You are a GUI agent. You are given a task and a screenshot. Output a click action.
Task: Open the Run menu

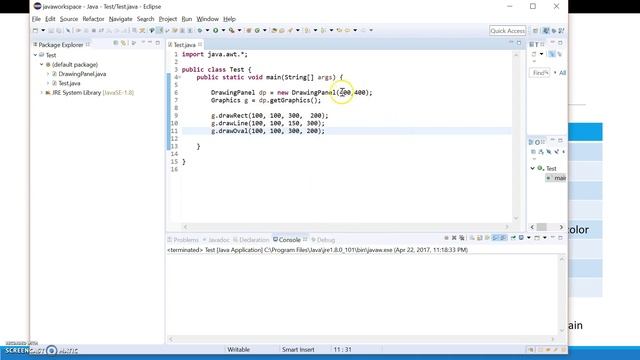tap(187, 19)
